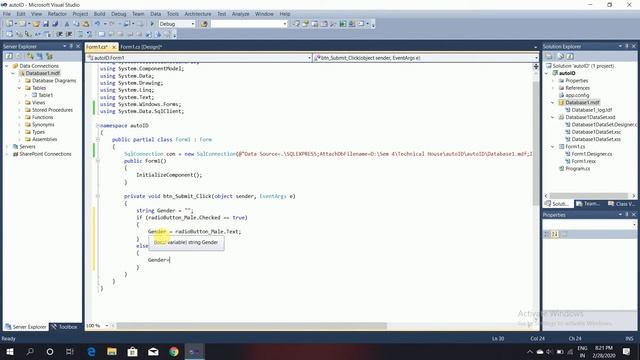
Task: Open the autoID.Form1 class dropdown
Action: [x=309, y=58]
